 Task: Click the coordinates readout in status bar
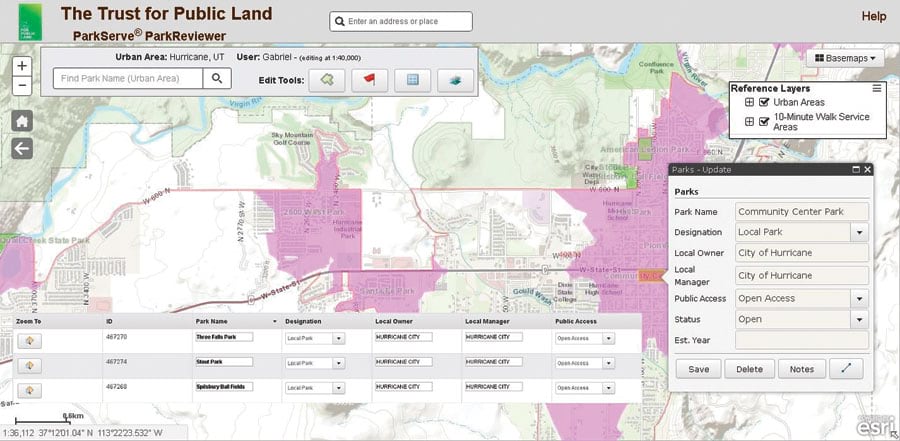pyautogui.click(x=83, y=432)
